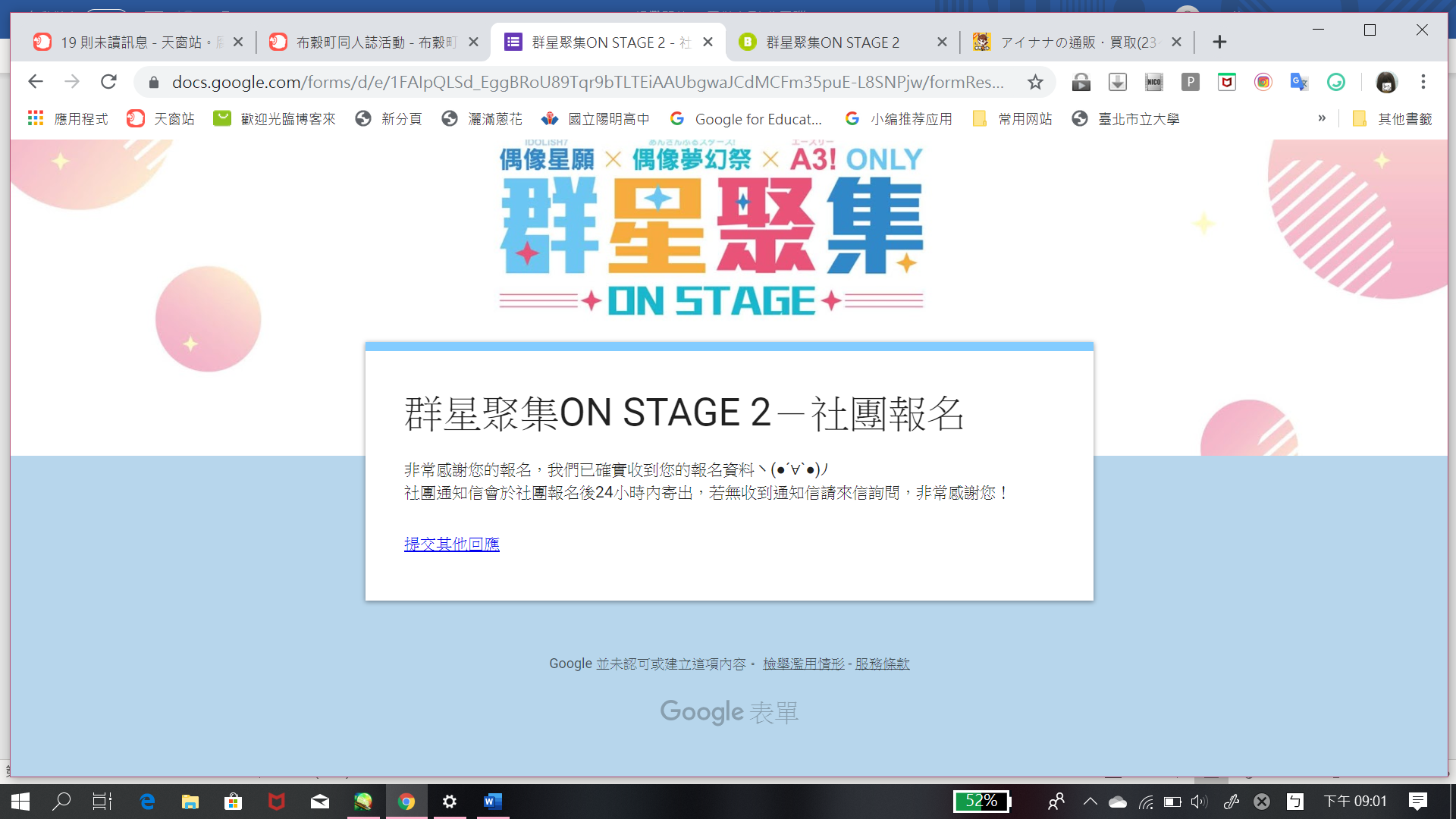The height and width of the screenshot is (819, 1456).
Task: Click the address bar URL field
Action: (x=588, y=82)
